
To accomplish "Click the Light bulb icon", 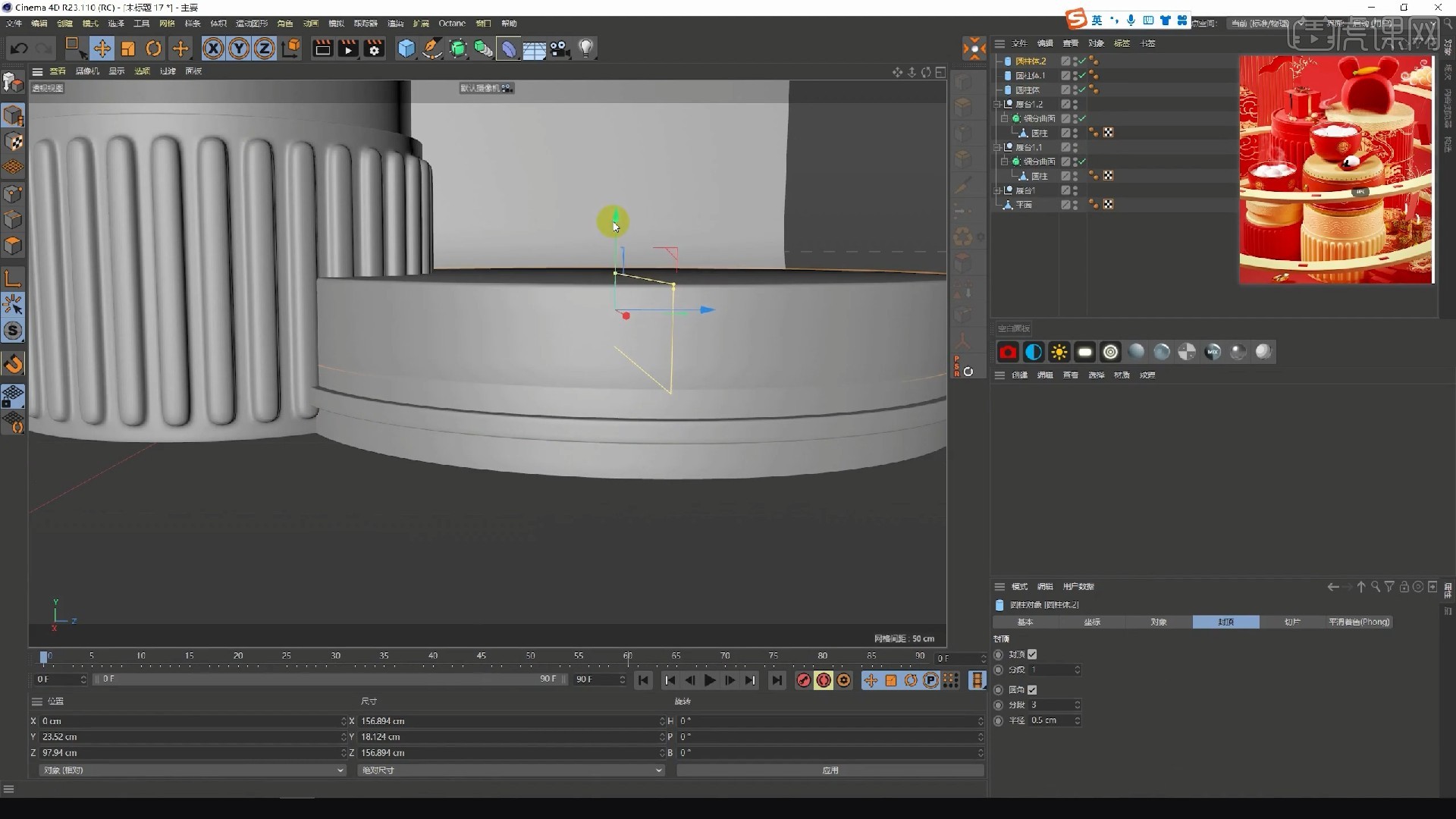I will coord(585,49).
